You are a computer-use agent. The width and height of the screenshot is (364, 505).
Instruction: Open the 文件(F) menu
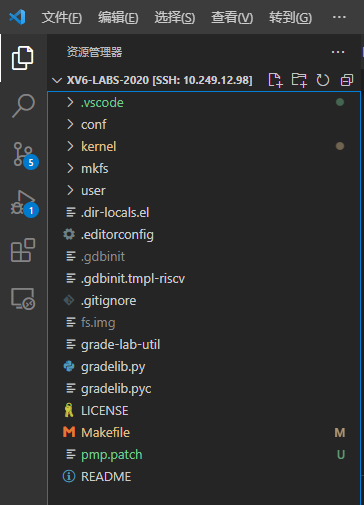point(62,17)
